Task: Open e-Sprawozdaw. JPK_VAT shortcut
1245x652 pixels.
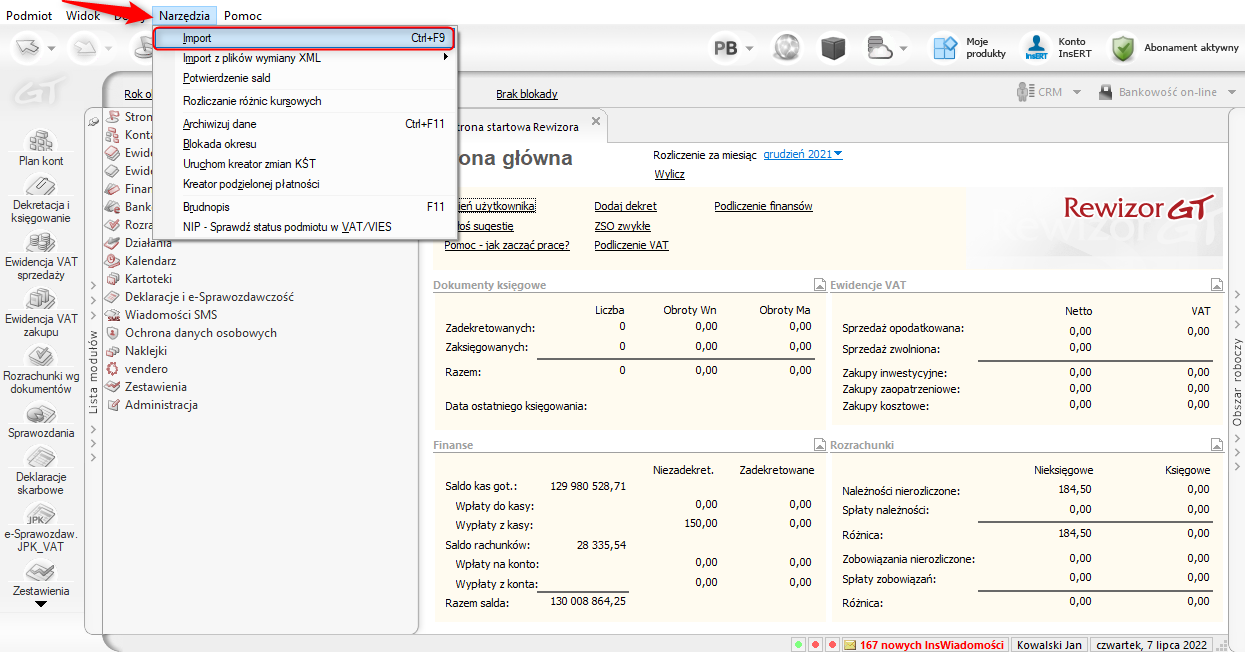Action: [41, 527]
